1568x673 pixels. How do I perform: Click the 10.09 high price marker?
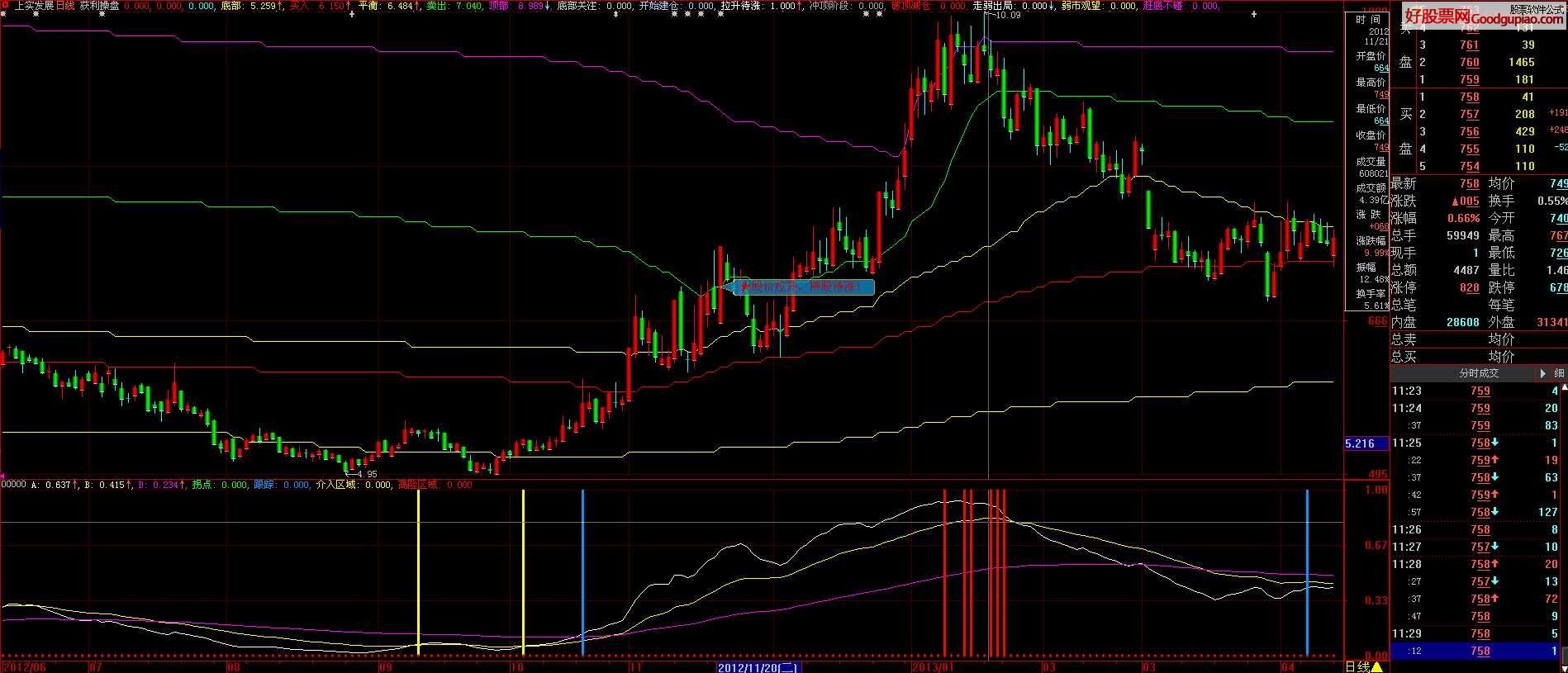[1008, 15]
